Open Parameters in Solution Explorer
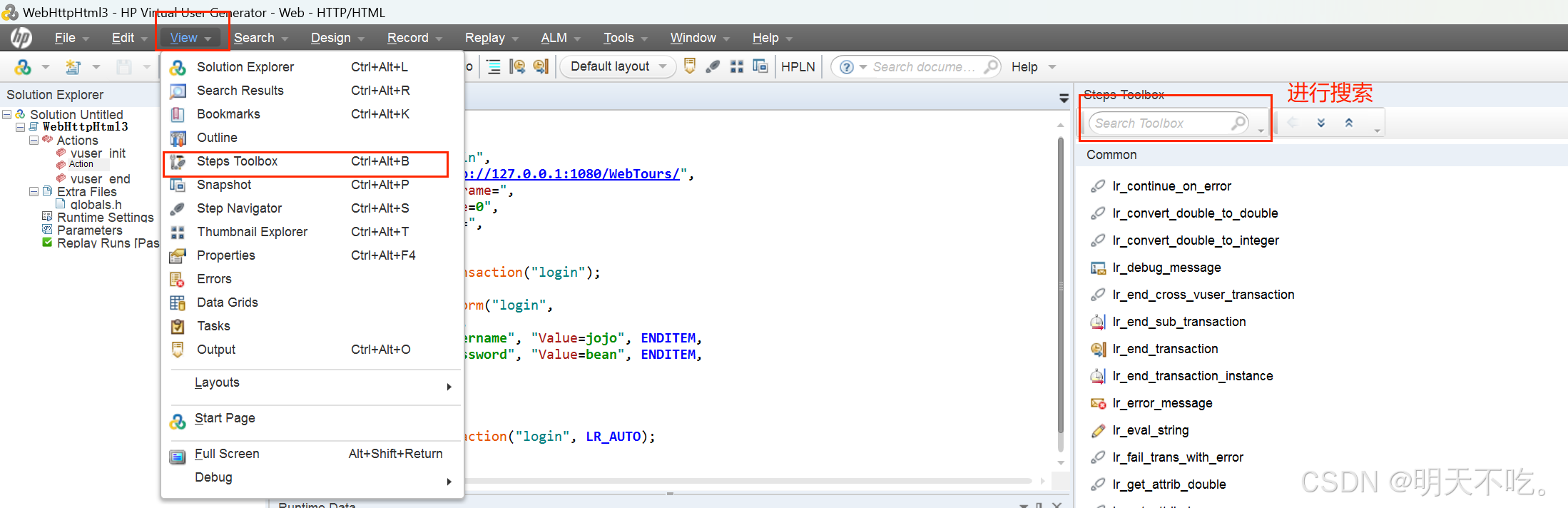 pos(89,230)
